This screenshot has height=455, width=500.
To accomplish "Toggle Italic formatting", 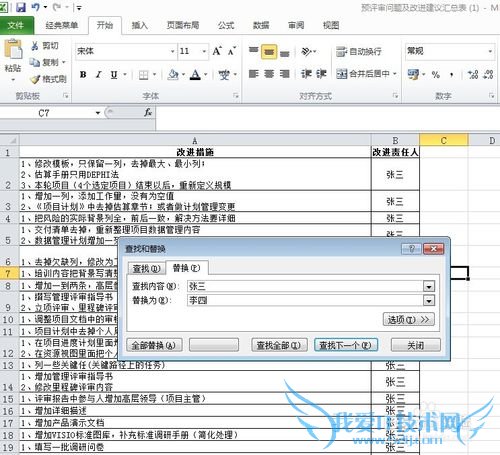I will [99, 75].
